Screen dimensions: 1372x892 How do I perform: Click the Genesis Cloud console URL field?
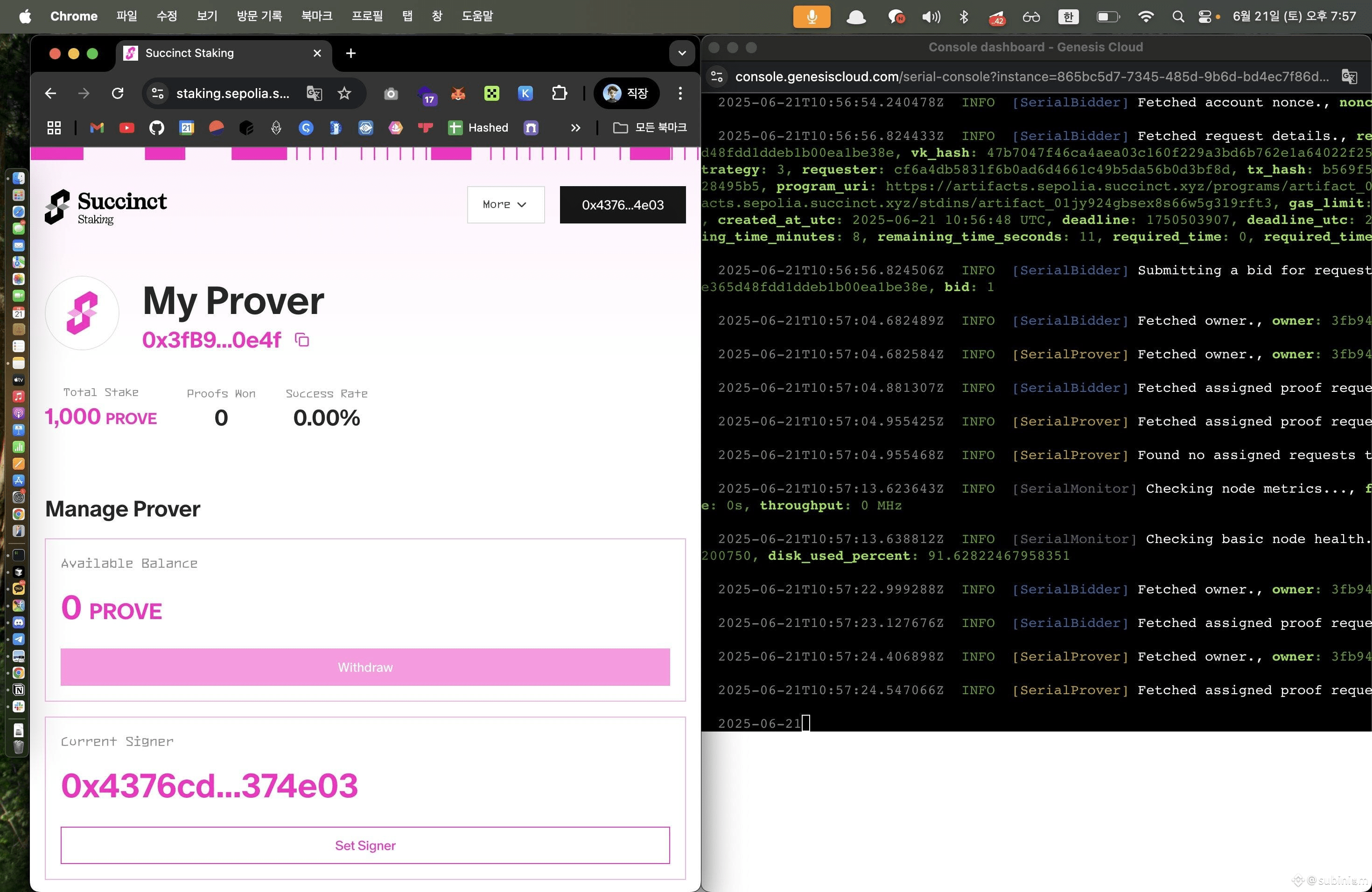[x=1032, y=76]
